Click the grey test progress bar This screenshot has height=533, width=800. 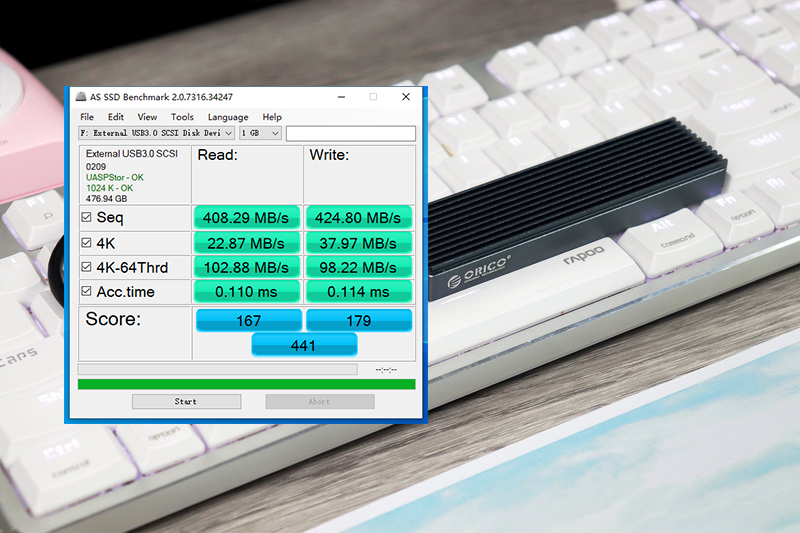point(217,369)
